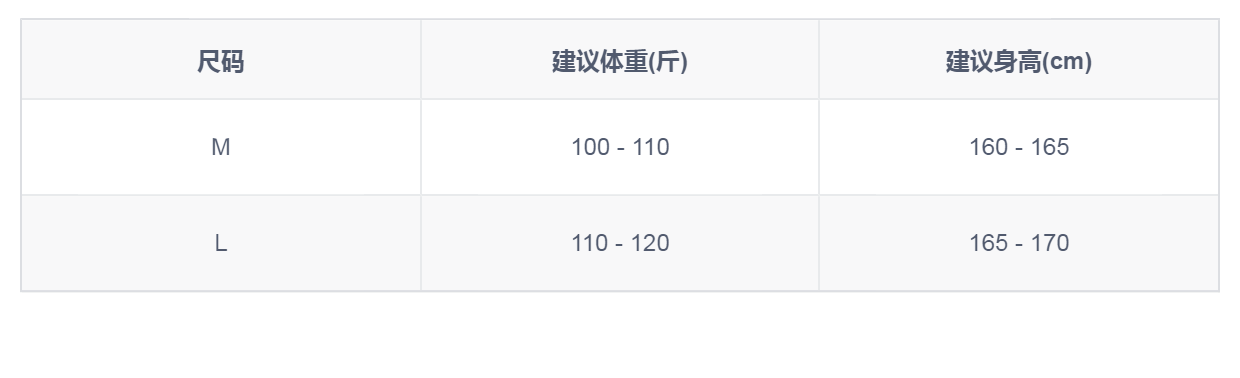Click the (斤) unit in weight header
This screenshot has height=378, width=1240.
pyautogui.click(x=668, y=62)
